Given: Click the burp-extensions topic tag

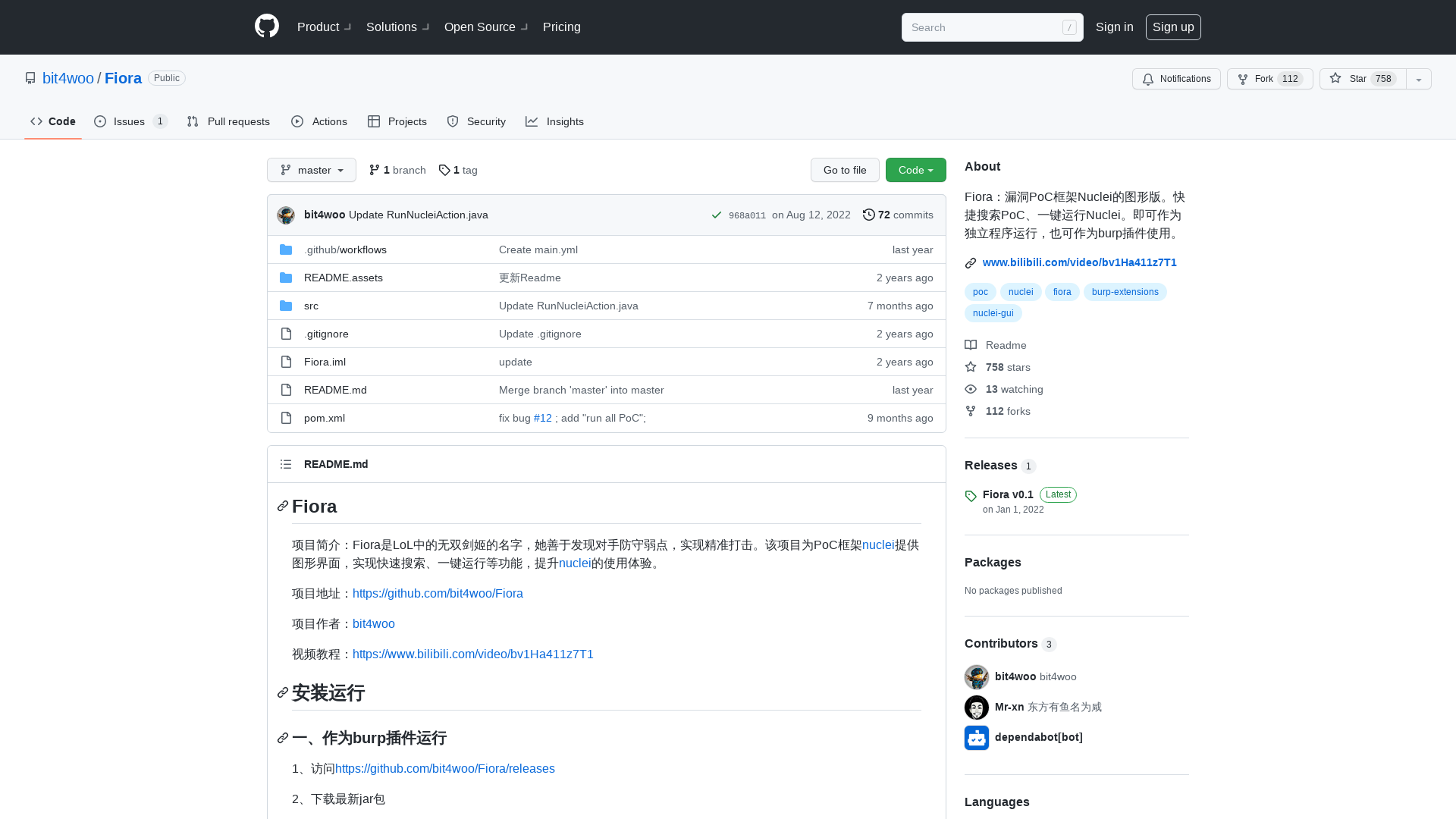Looking at the screenshot, I should pos(1125,292).
